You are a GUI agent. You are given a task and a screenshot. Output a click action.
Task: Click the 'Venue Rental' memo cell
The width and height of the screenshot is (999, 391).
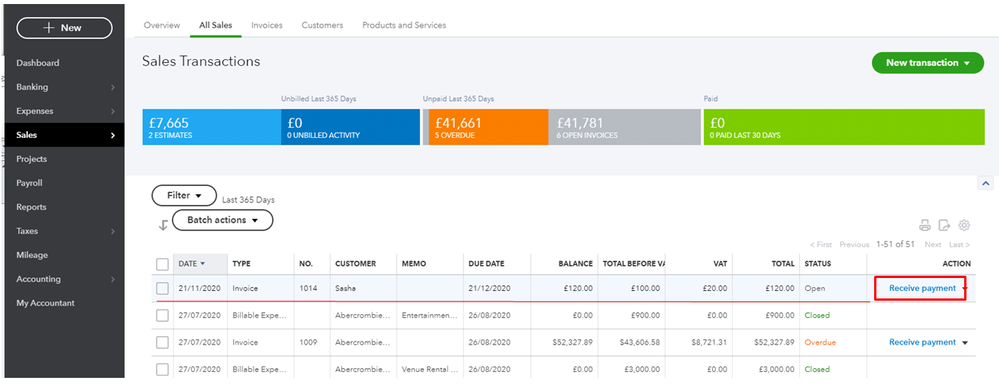click(x=430, y=369)
